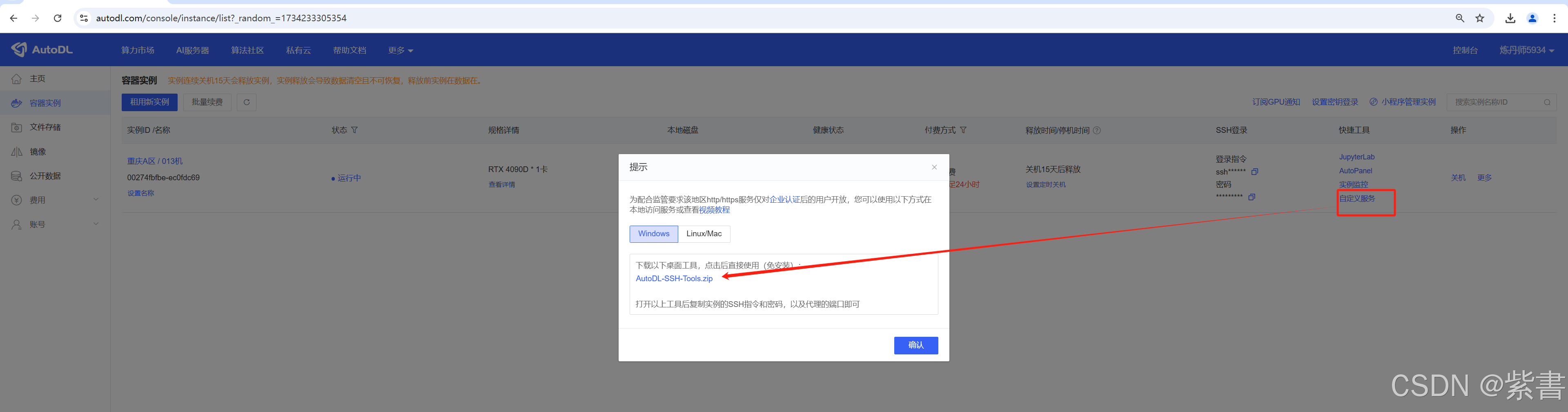Click the refresh icon next to 批量续费
The height and width of the screenshot is (412, 1568).
click(x=247, y=103)
